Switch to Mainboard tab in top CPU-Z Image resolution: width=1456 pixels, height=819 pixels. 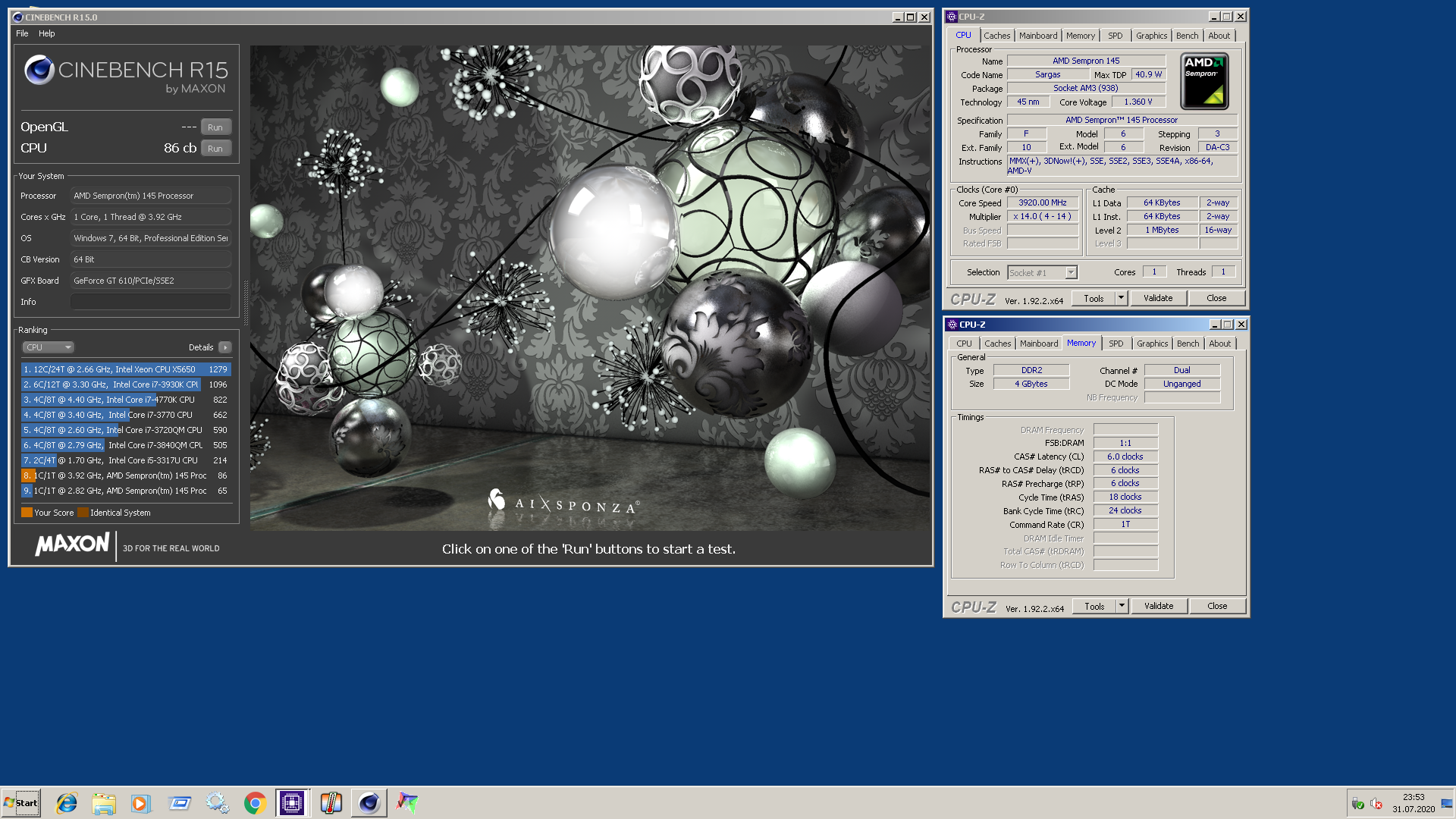[x=1038, y=36]
